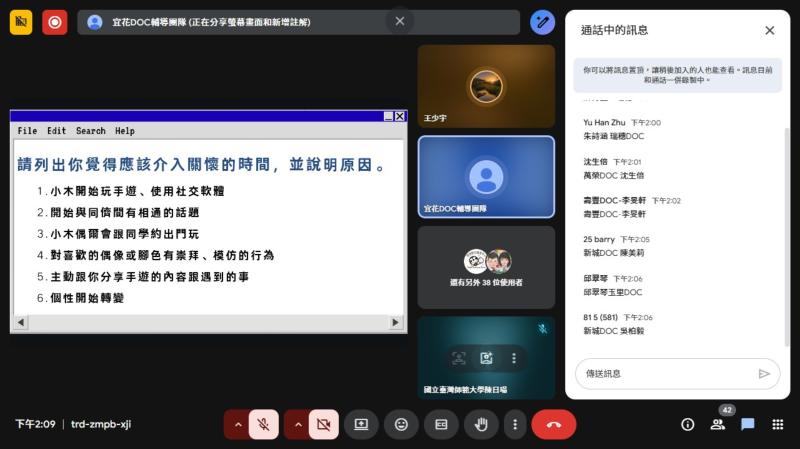Toggle the muted microphone button
Viewport: 800px width, 449px height.
click(264, 424)
